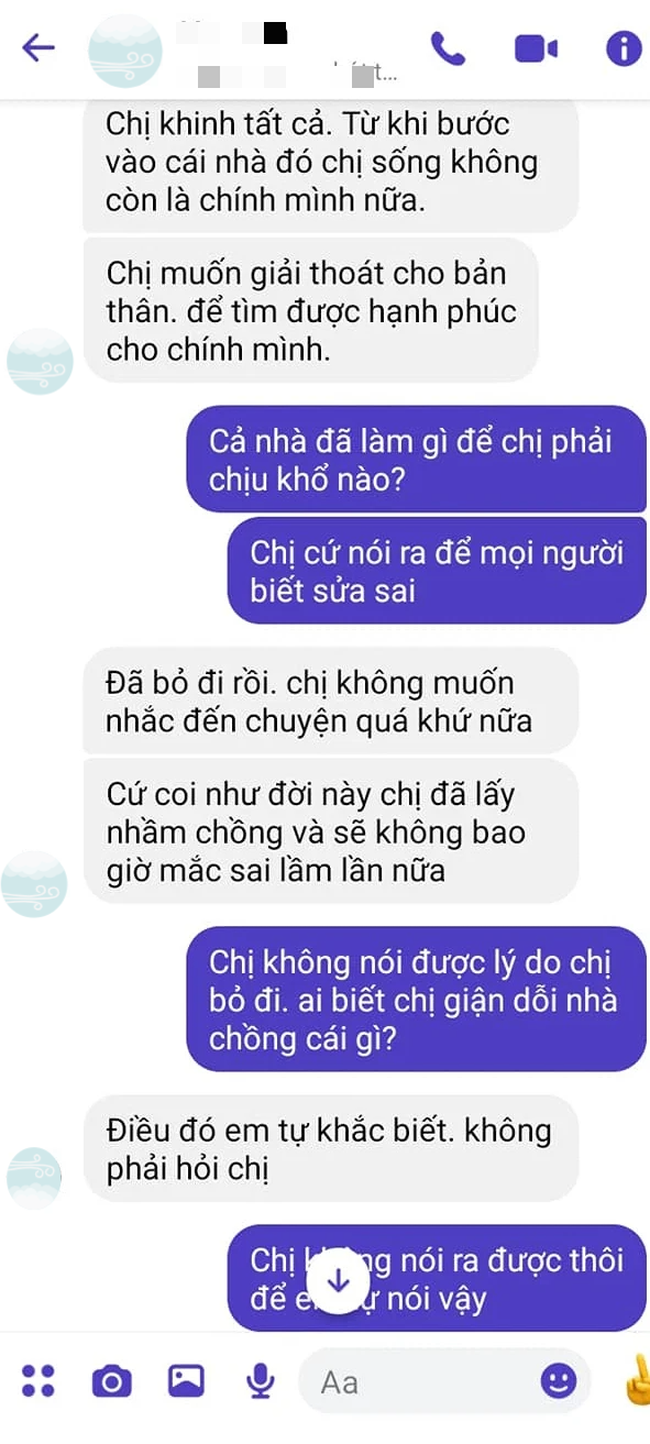Open the emoji picker smiley
The height and width of the screenshot is (1444, 650).
[559, 1381]
